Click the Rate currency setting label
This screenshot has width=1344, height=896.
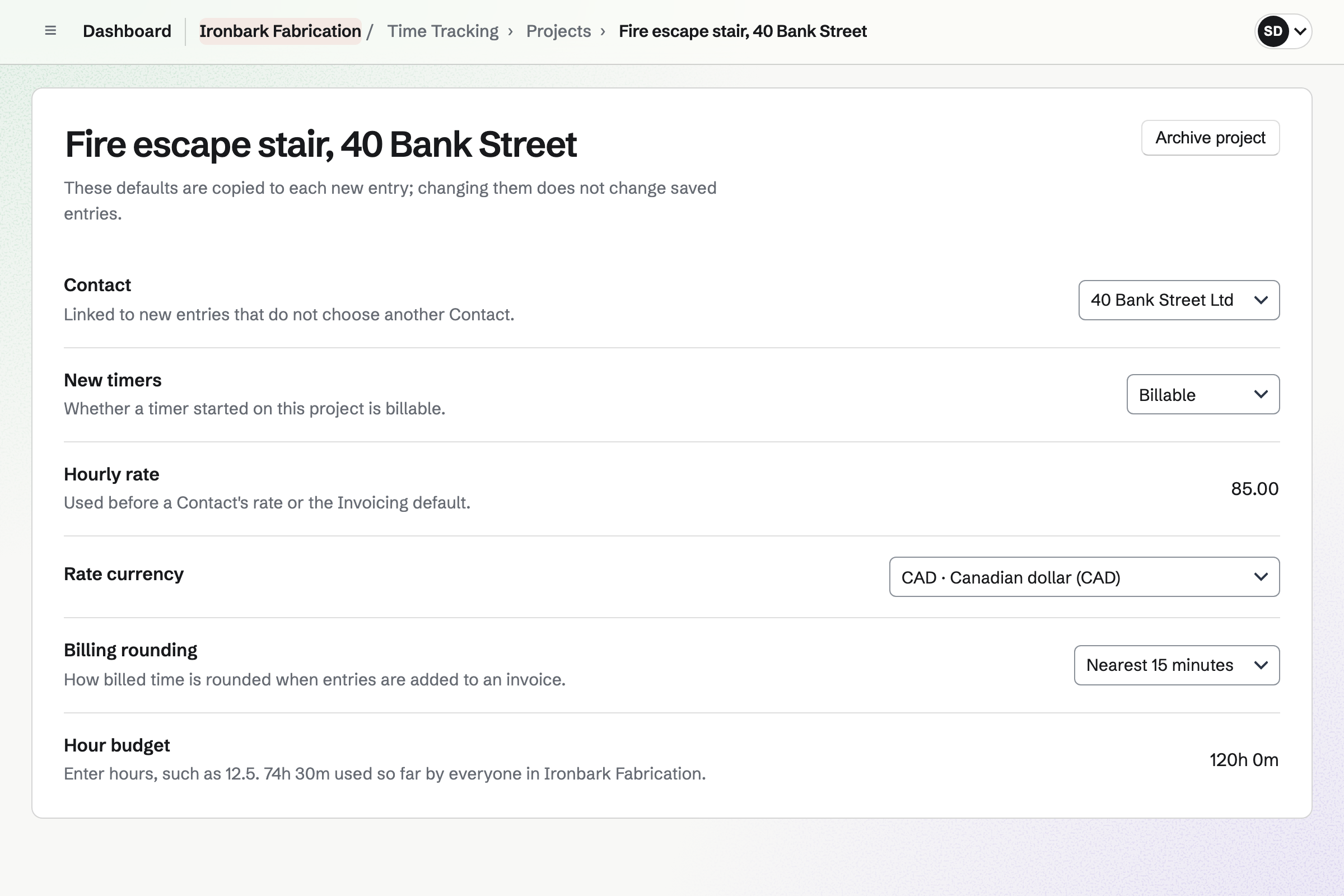pyautogui.click(x=123, y=573)
